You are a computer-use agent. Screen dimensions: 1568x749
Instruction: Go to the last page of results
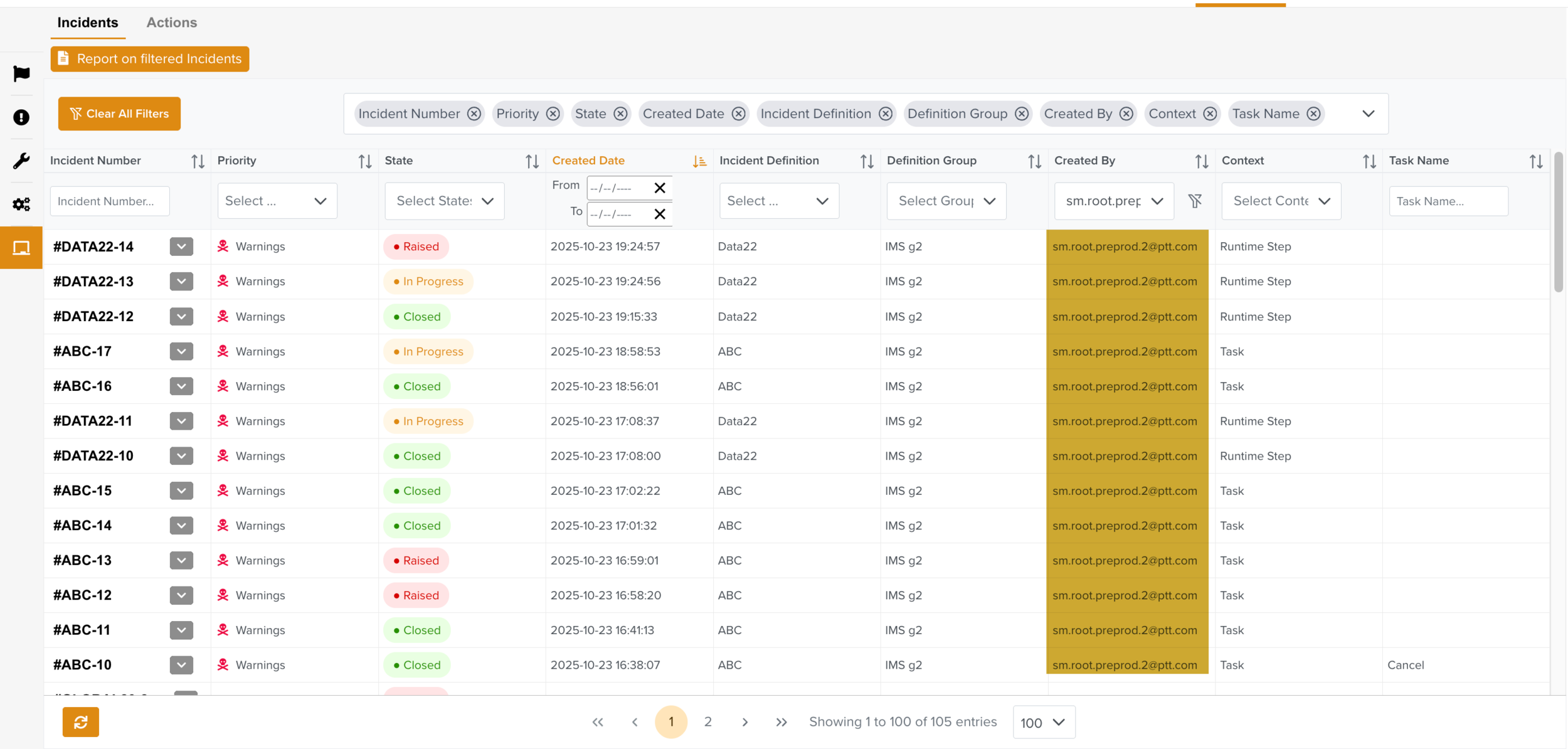tap(781, 722)
